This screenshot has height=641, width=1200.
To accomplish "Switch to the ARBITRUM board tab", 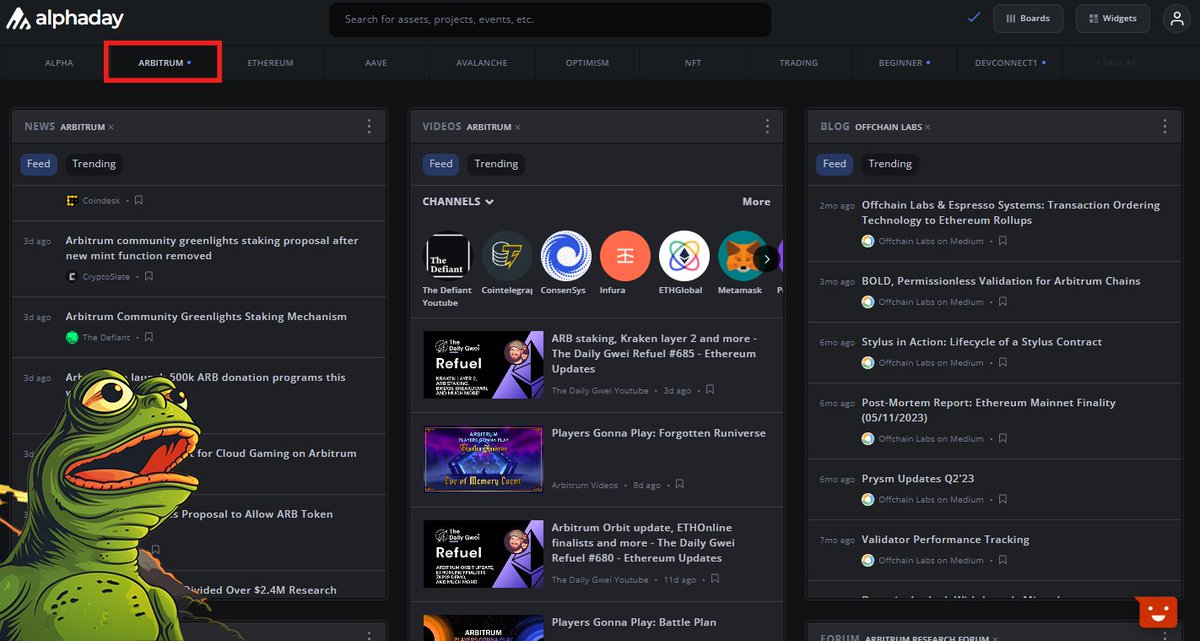I will pyautogui.click(x=163, y=63).
